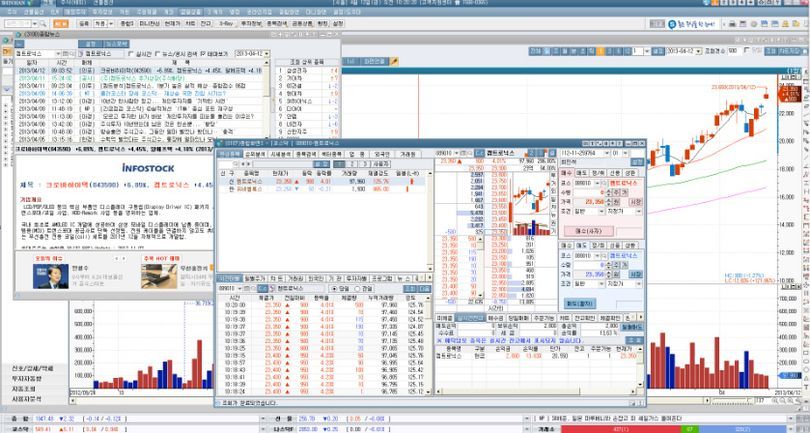Open the 일반 condition dropdown in buy form
The width and height of the screenshot is (810, 433).
pyautogui.click(x=601, y=211)
